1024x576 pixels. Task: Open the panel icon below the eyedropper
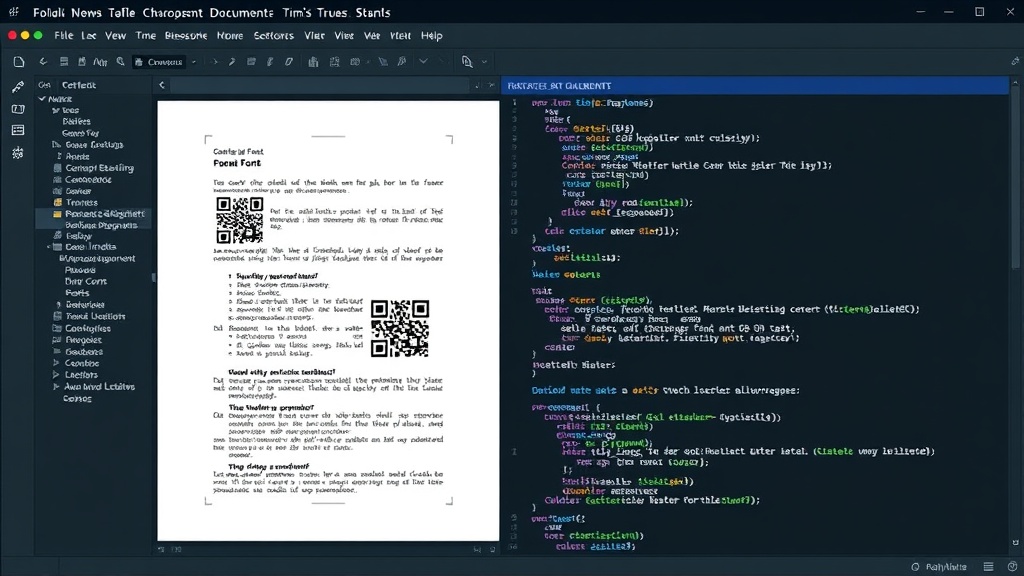coord(18,109)
